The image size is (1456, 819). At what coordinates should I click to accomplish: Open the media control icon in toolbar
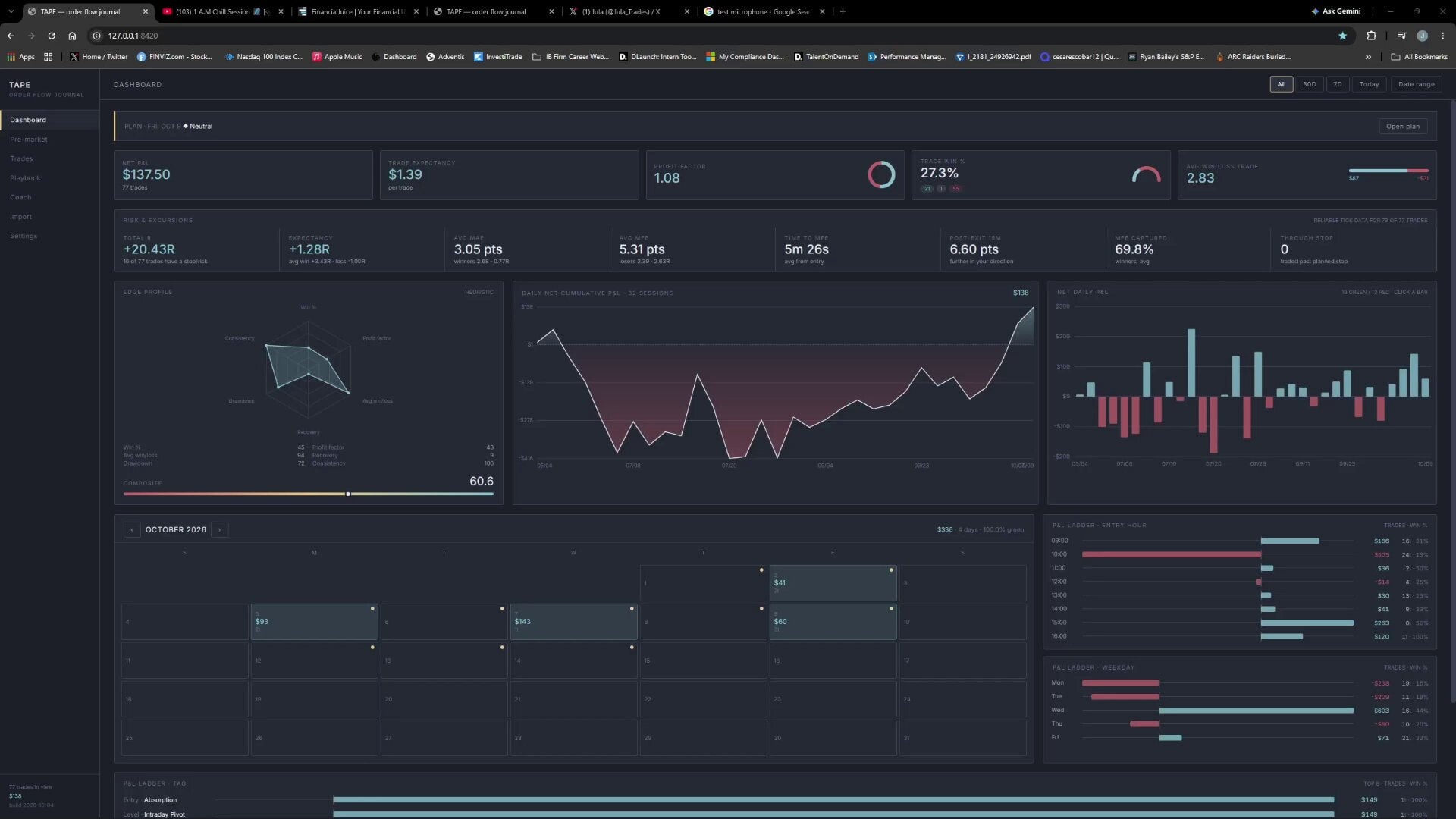click(x=1401, y=36)
